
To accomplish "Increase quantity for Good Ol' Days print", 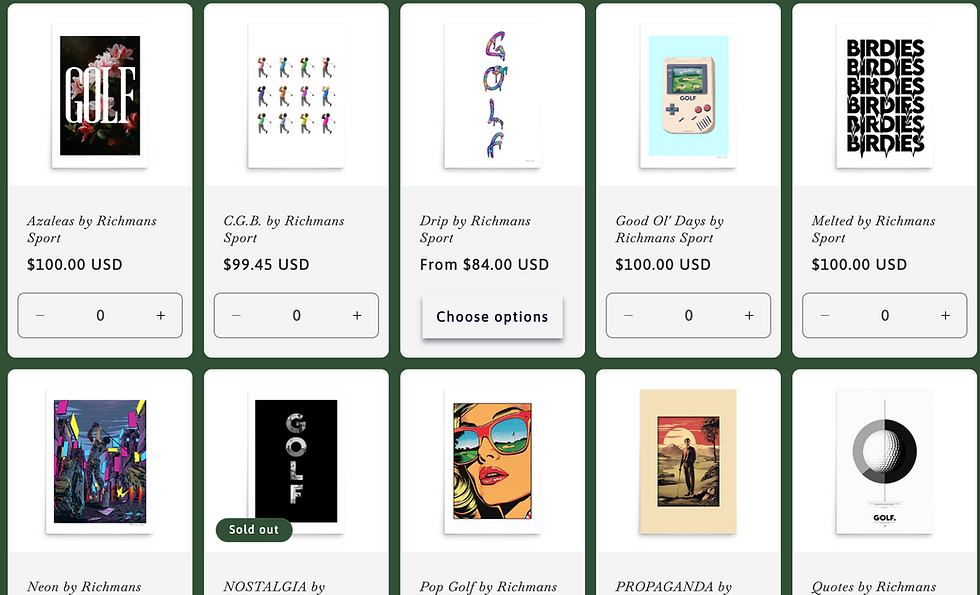I will coord(749,316).
